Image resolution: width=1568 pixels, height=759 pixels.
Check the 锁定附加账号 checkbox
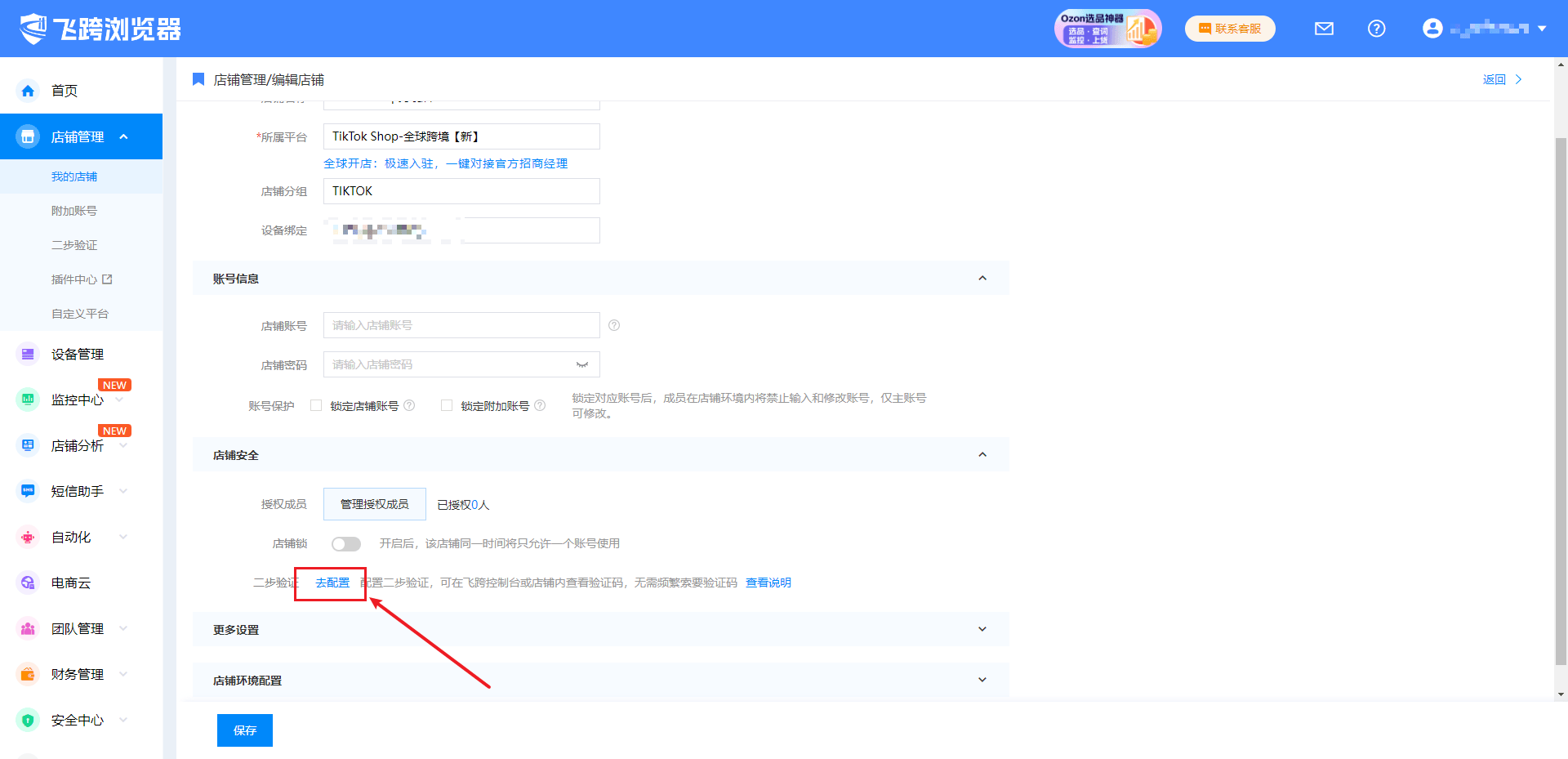point(447,405)
